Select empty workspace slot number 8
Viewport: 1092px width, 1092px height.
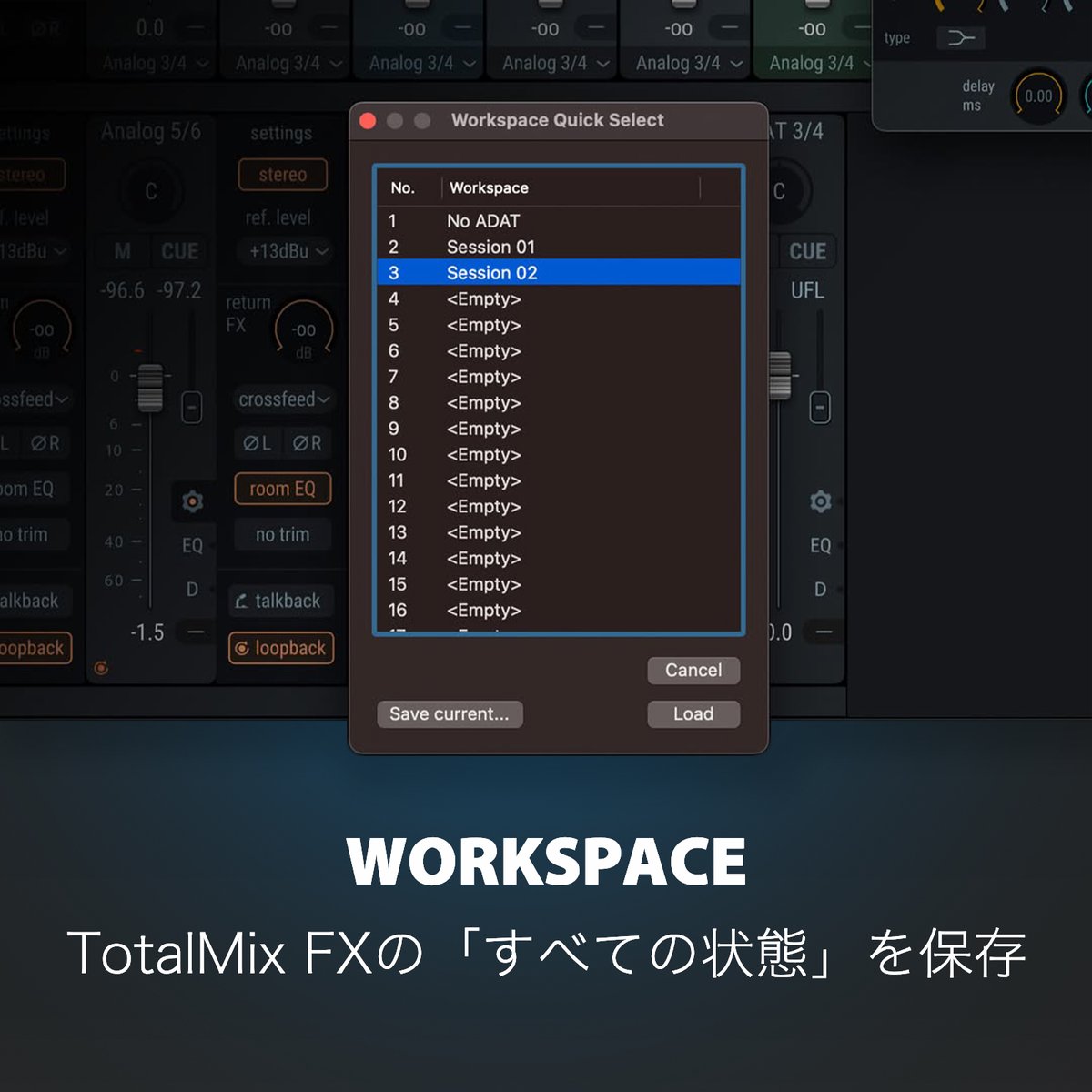(x=559, y=402)
